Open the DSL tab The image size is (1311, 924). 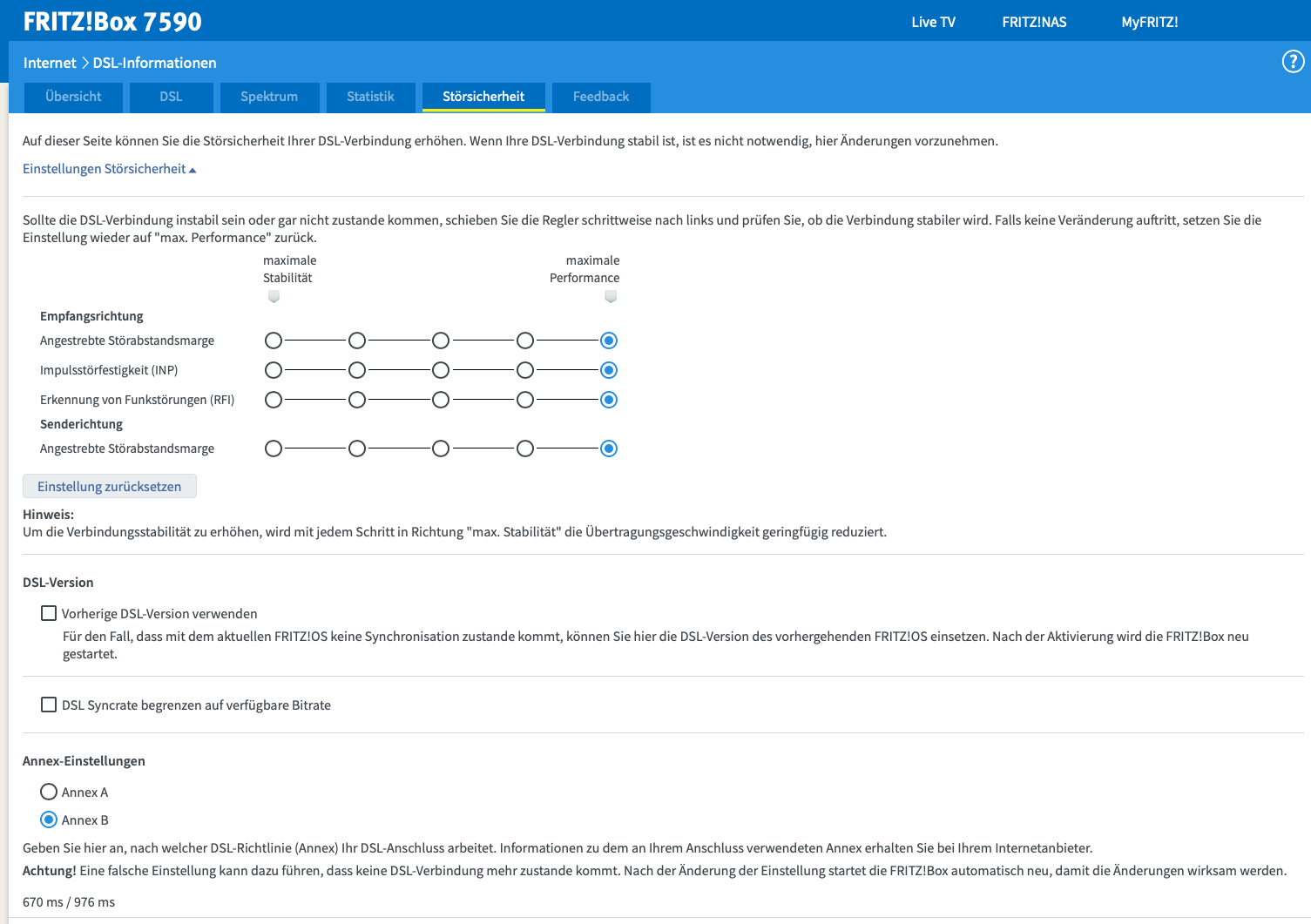[x=171, y=97]
